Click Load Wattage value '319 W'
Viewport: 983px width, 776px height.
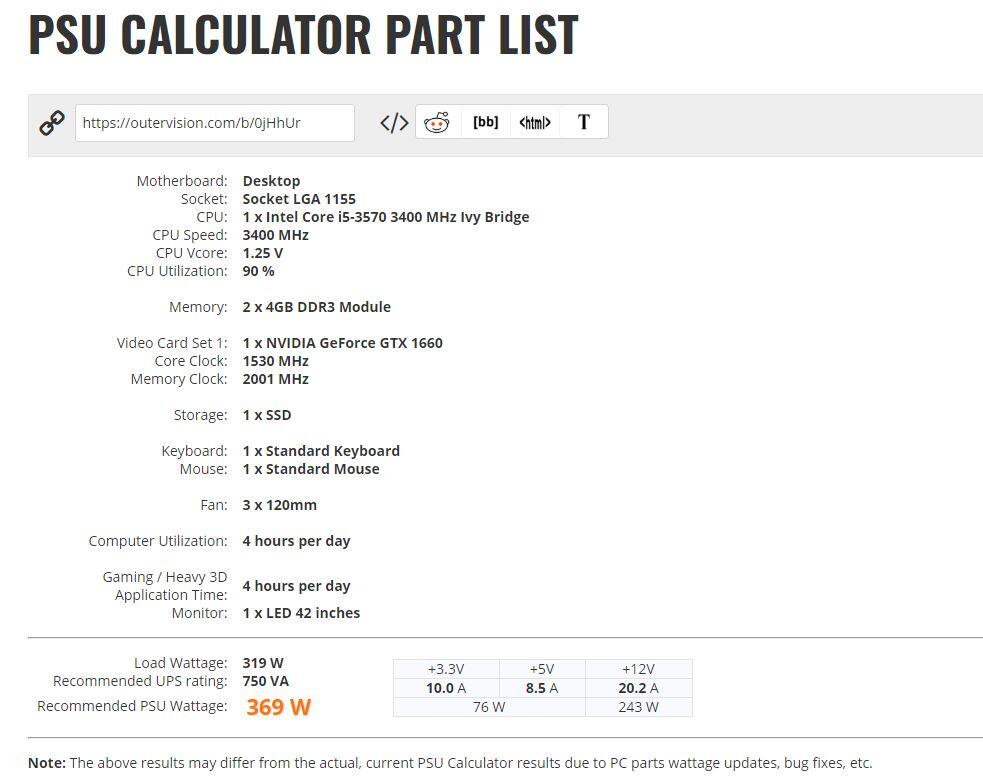tap(263, 663)
